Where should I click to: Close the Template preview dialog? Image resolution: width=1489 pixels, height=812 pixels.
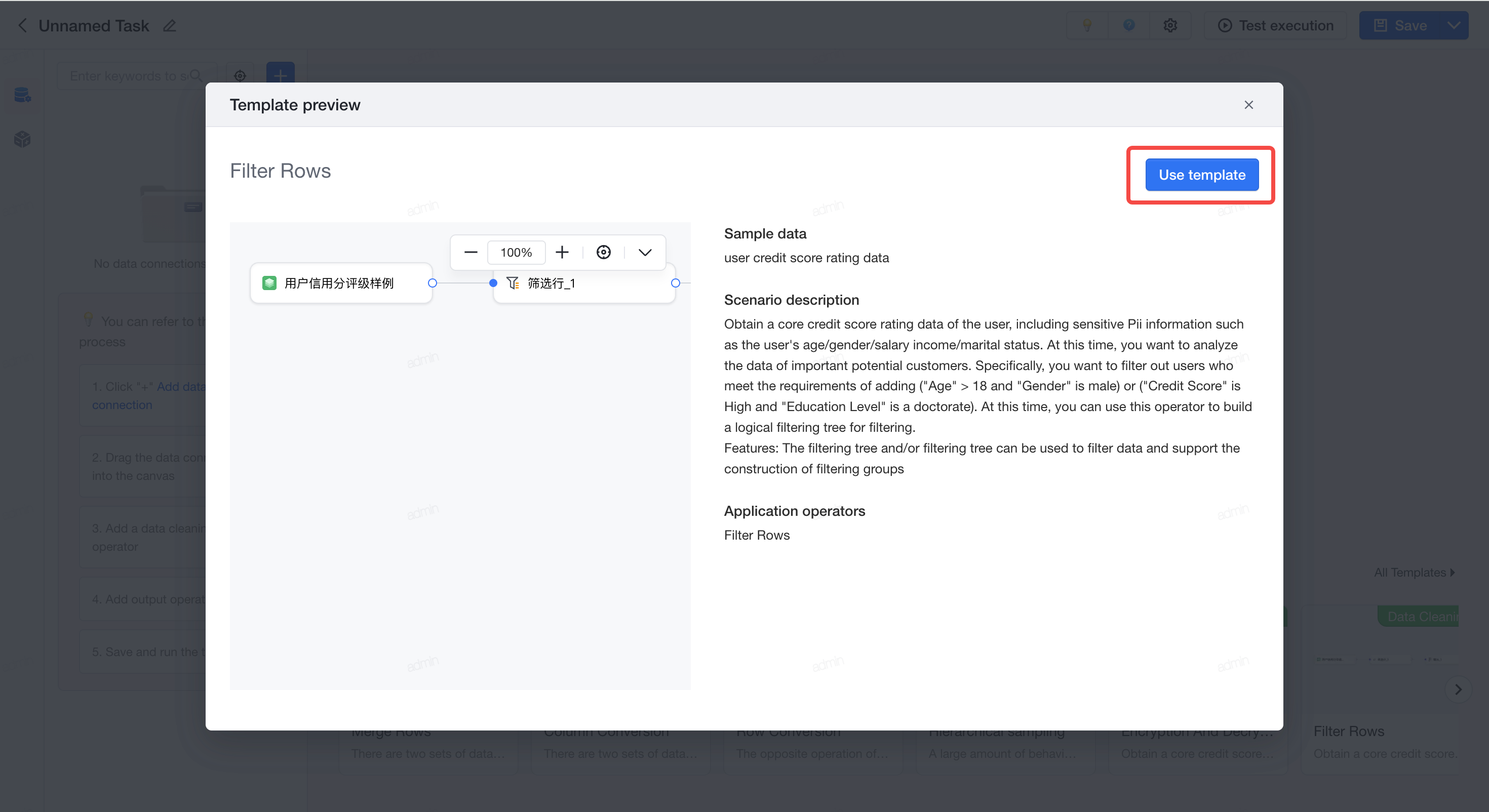tap(1248, 105)
